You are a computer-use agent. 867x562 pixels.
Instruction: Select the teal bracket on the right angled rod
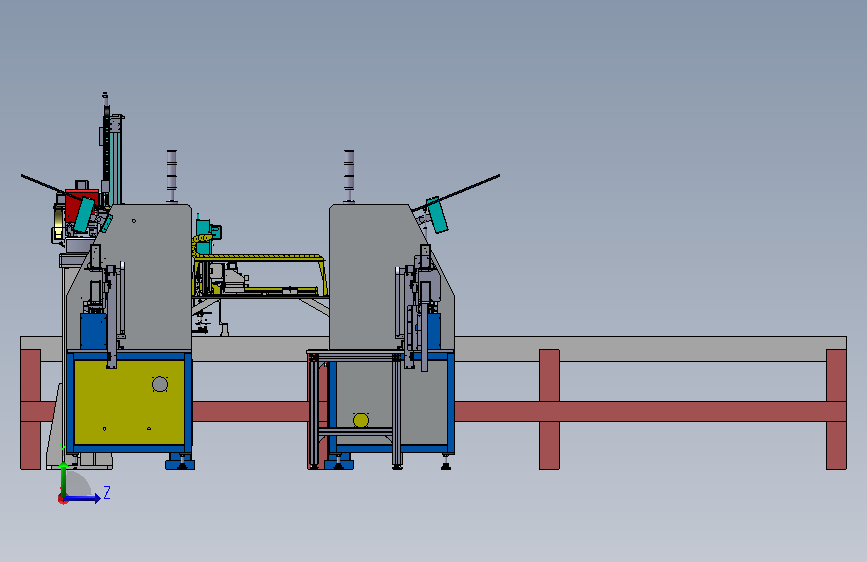tap(437, 215)
